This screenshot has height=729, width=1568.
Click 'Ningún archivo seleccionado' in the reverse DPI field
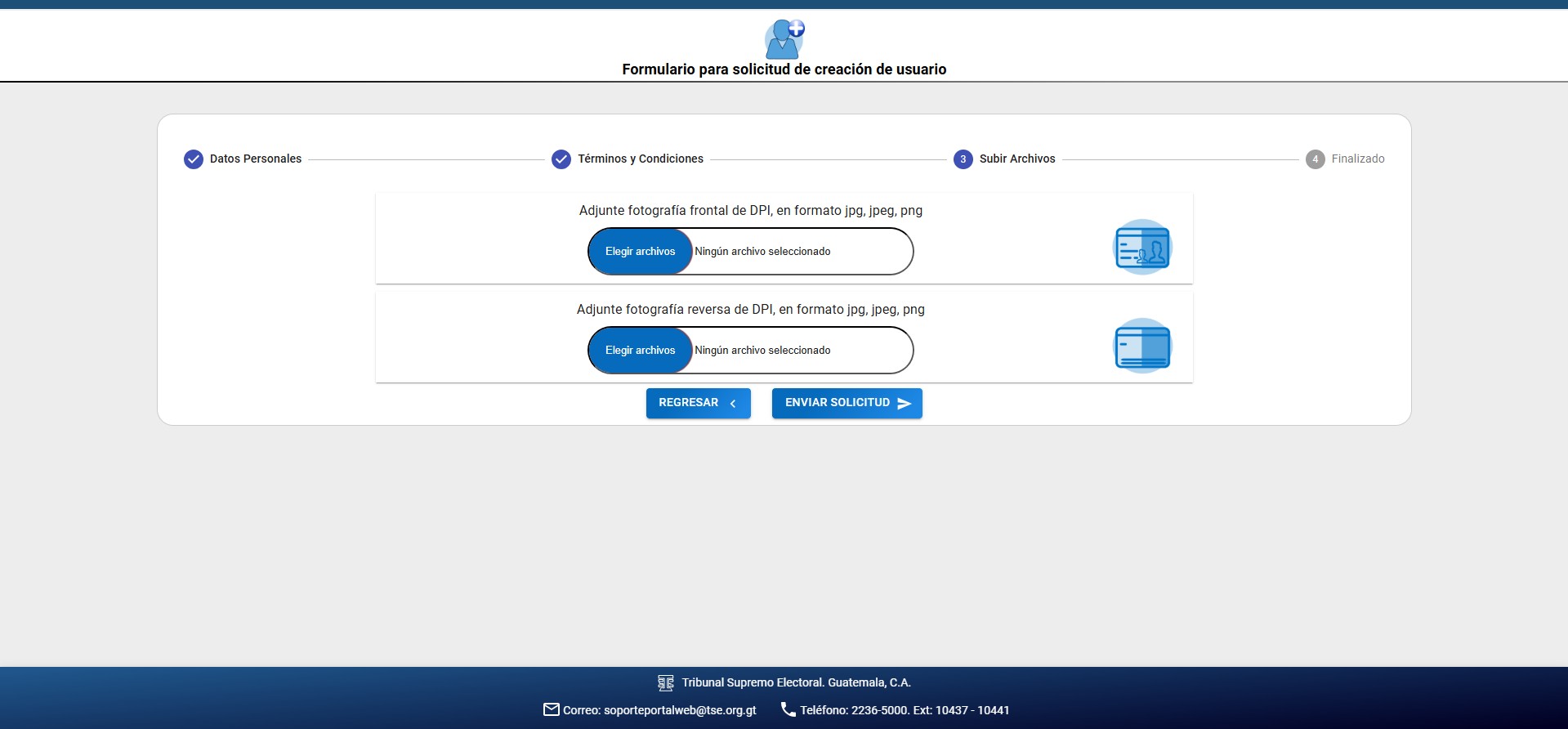(x=762, y=351)
